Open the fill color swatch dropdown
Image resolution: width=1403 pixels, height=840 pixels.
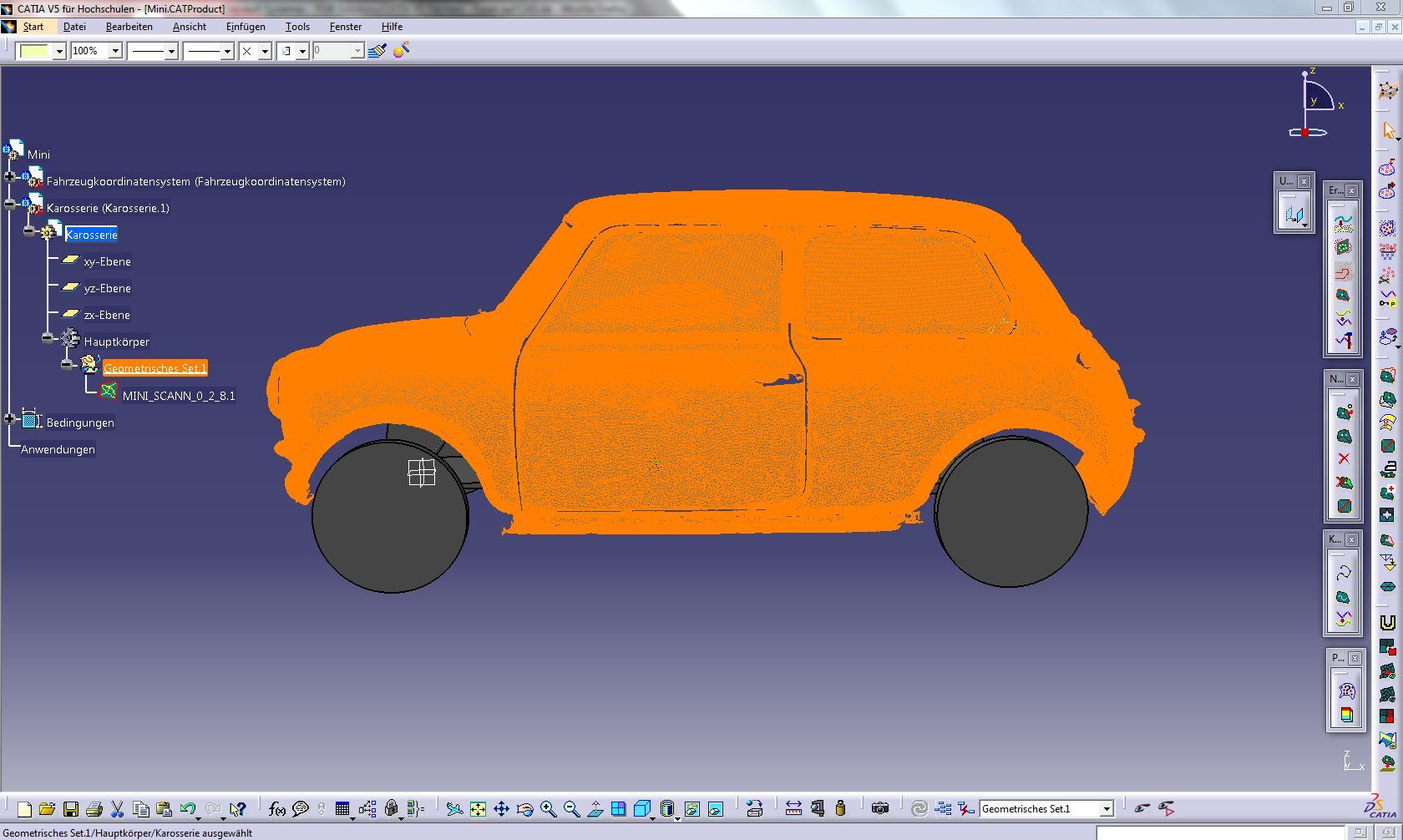(x=59, y=52)
